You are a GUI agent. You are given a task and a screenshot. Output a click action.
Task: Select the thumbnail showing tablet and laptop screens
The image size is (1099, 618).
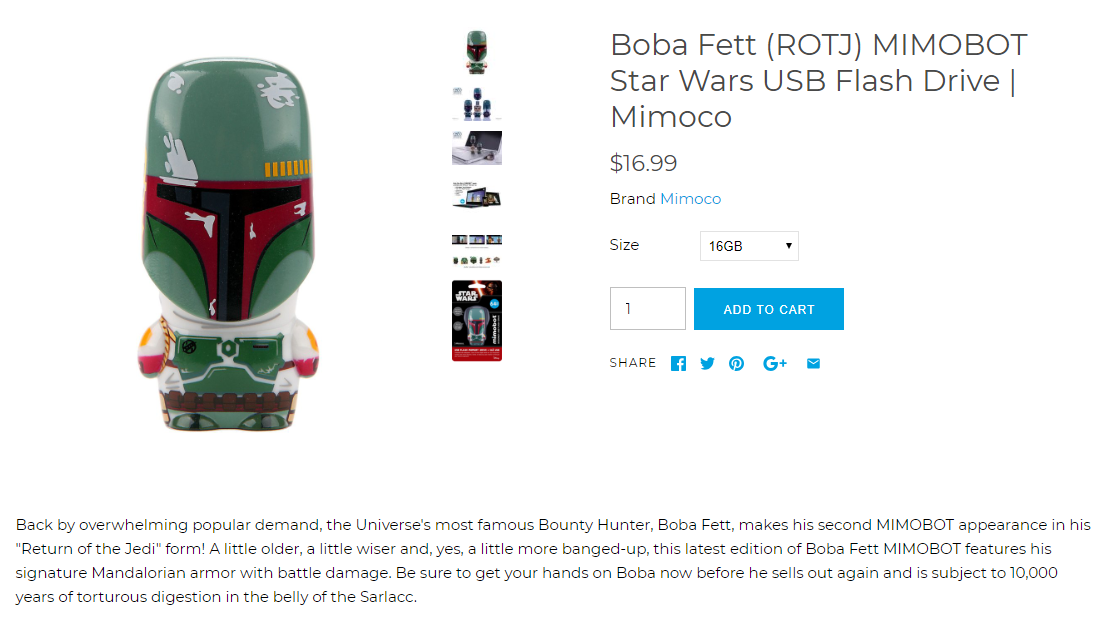point(477,195)
